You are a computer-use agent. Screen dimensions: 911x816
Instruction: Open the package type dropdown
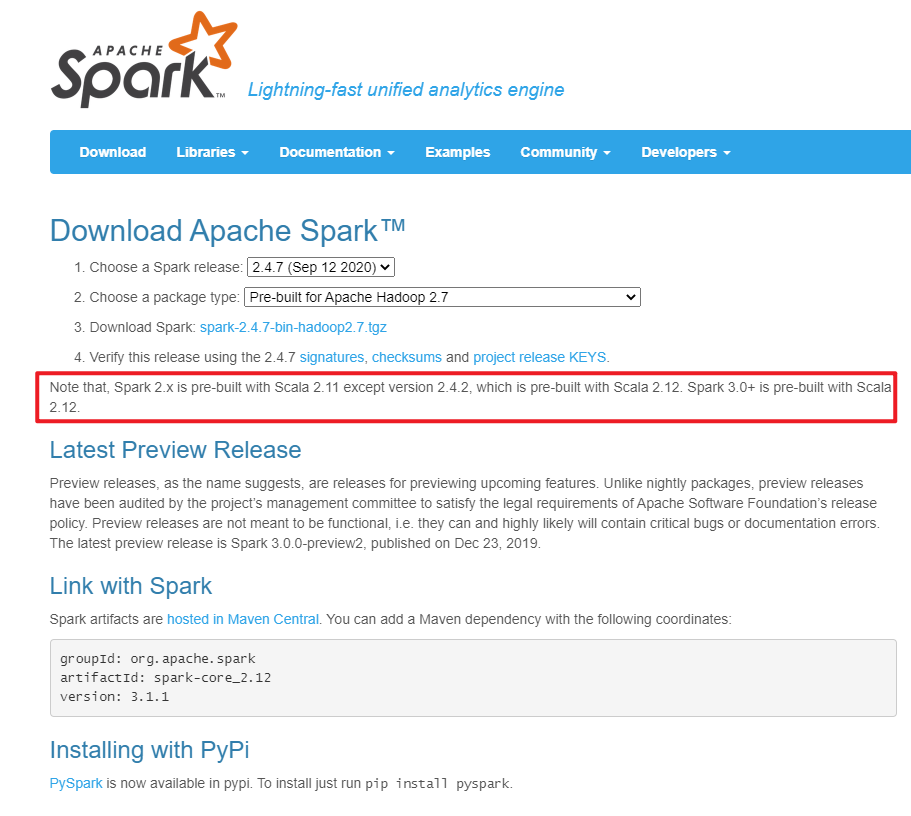pos(442,297)
